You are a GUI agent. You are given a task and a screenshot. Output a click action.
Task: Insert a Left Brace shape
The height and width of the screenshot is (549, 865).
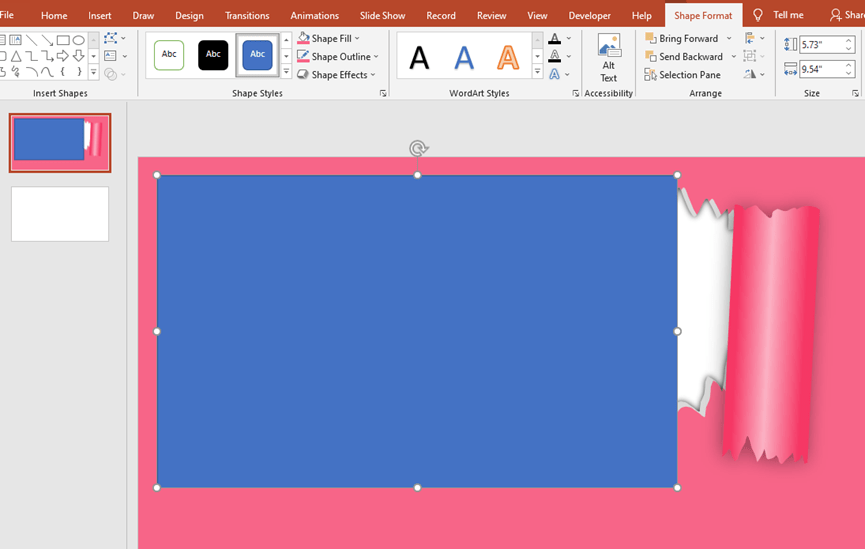coord(63,72)
